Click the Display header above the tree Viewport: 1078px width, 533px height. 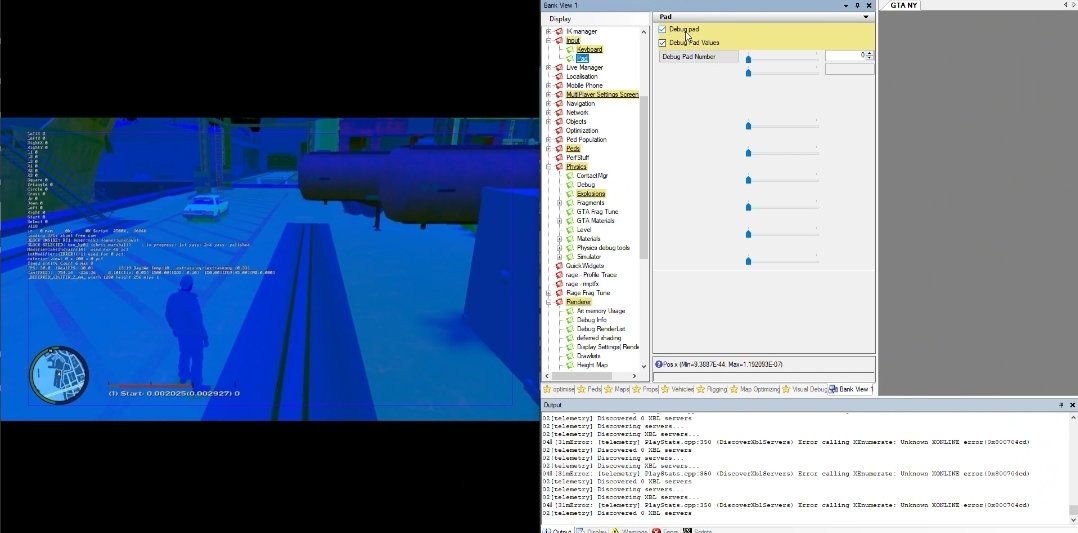pyautogui.click(x=560, y=19)
